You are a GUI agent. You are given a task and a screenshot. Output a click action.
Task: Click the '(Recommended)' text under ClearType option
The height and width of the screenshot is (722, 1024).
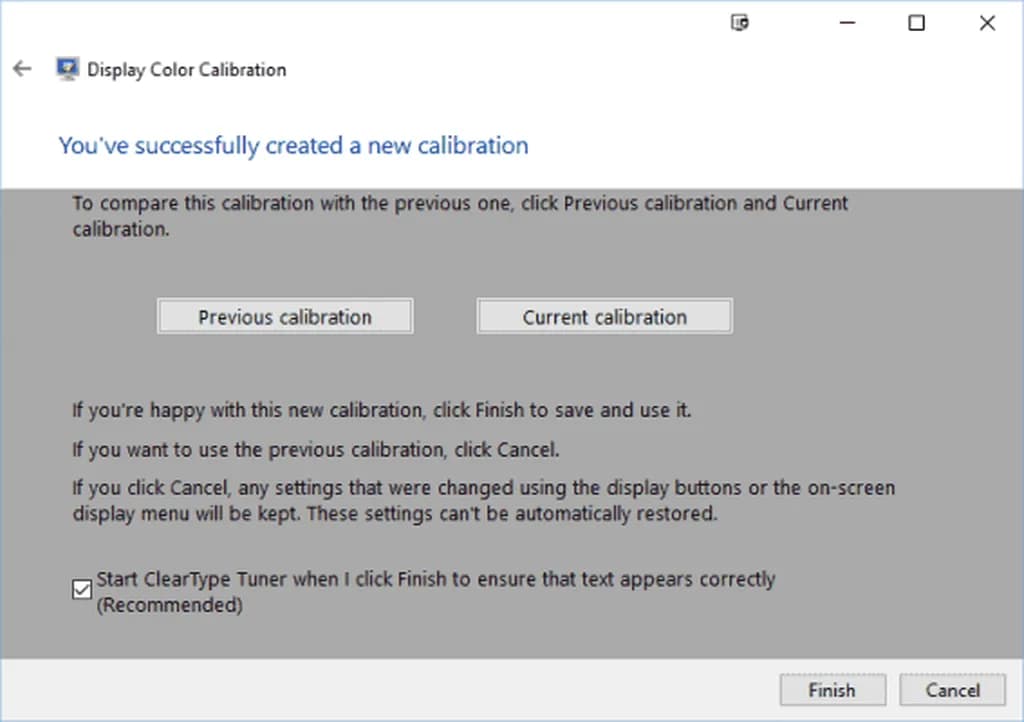[169, 605]
